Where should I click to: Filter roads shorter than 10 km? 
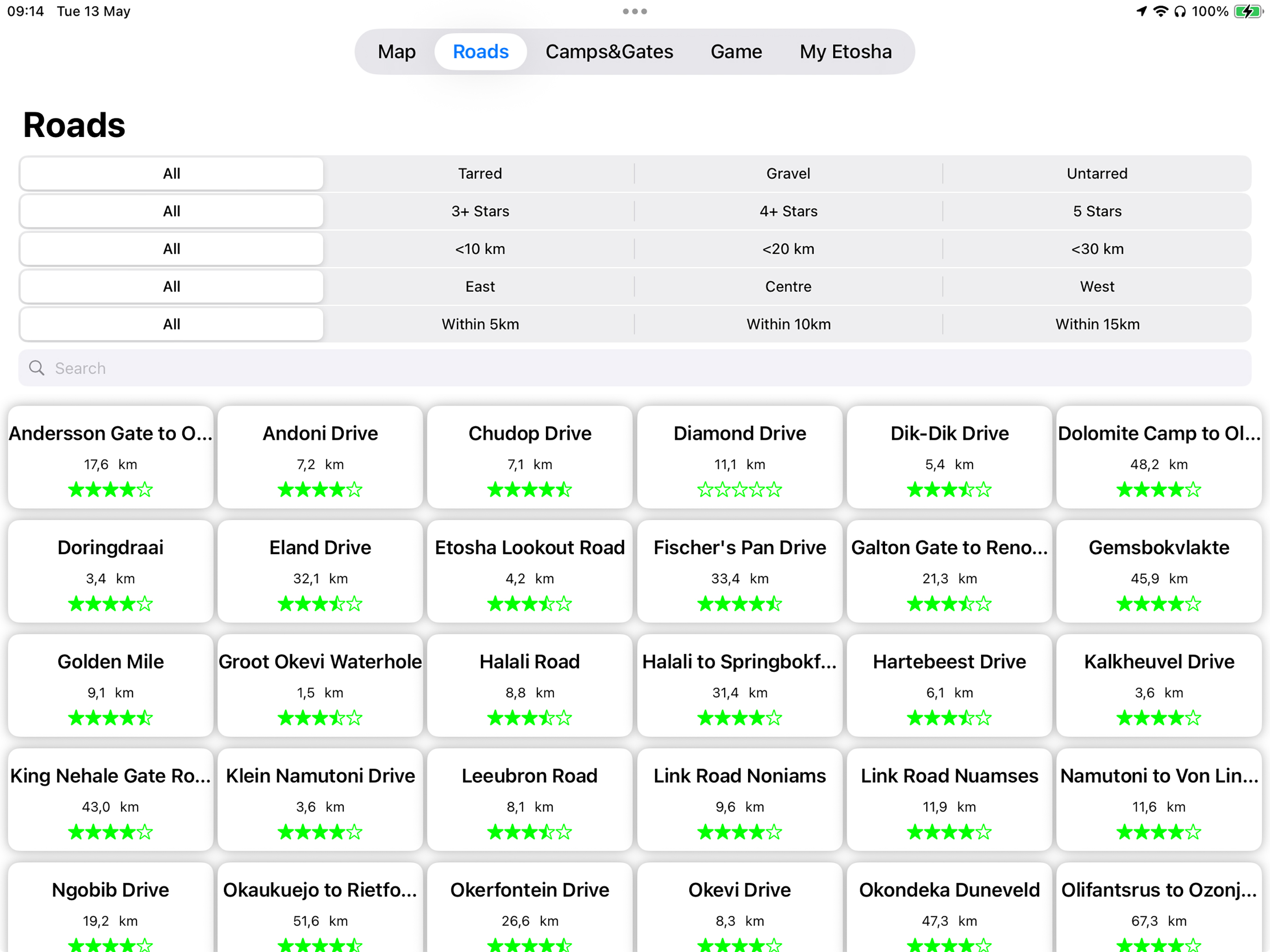(x=480, y=249)
